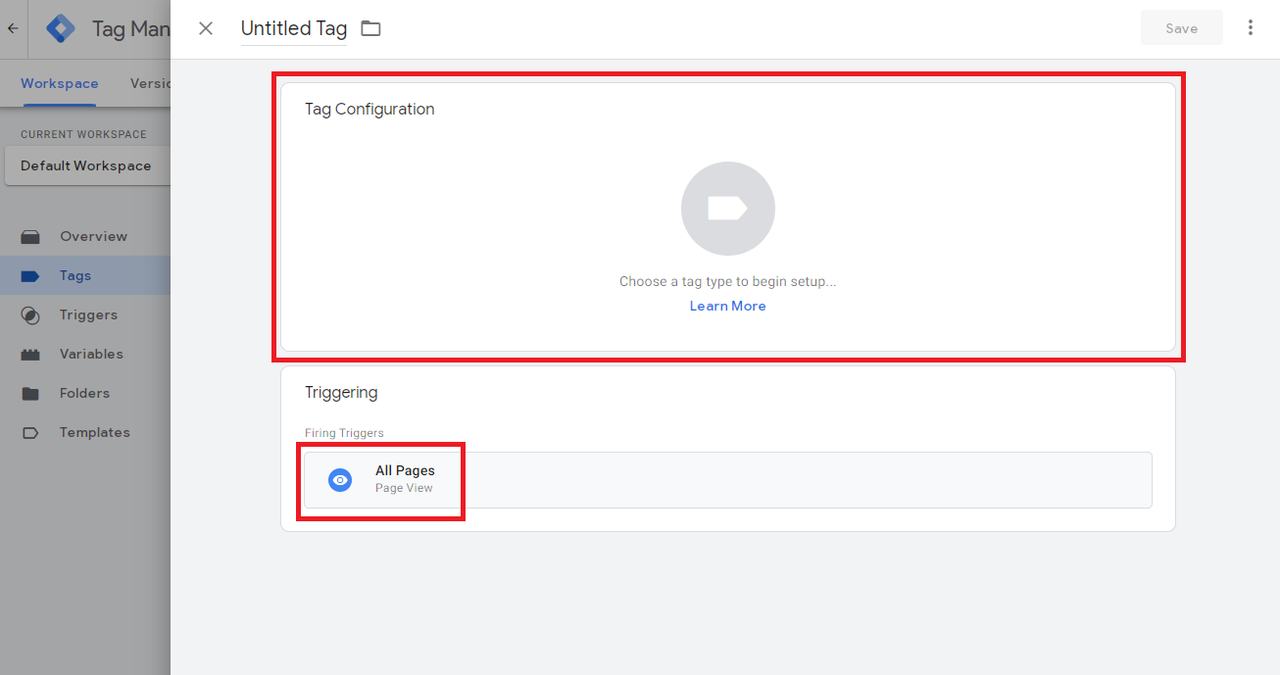Open the Default Workspace selector

[87, 166]
